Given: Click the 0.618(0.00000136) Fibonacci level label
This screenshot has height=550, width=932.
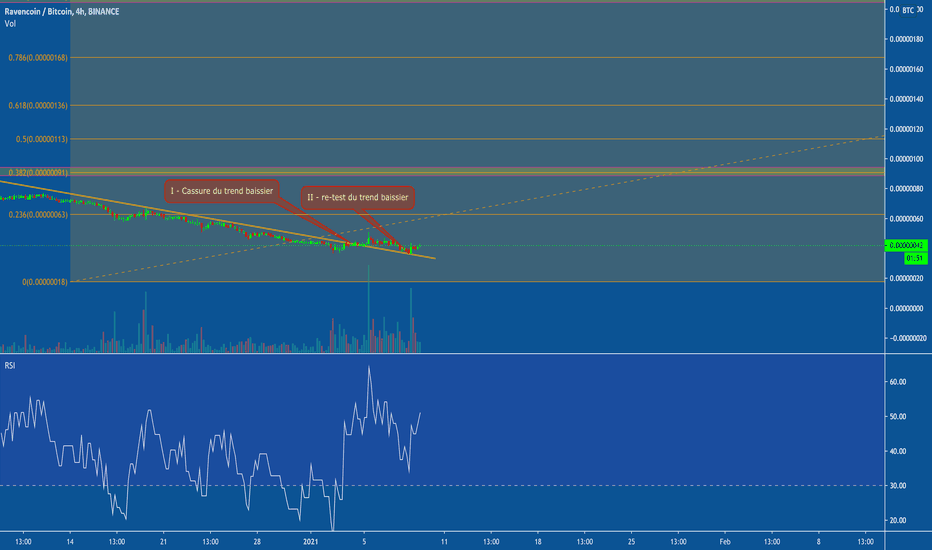Looking at the screenshot, I should 38,105.
